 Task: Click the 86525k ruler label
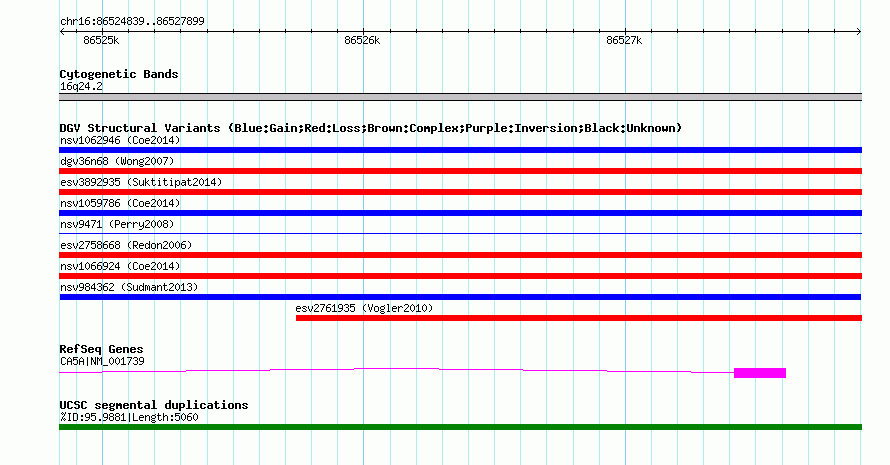pos(101,40)
